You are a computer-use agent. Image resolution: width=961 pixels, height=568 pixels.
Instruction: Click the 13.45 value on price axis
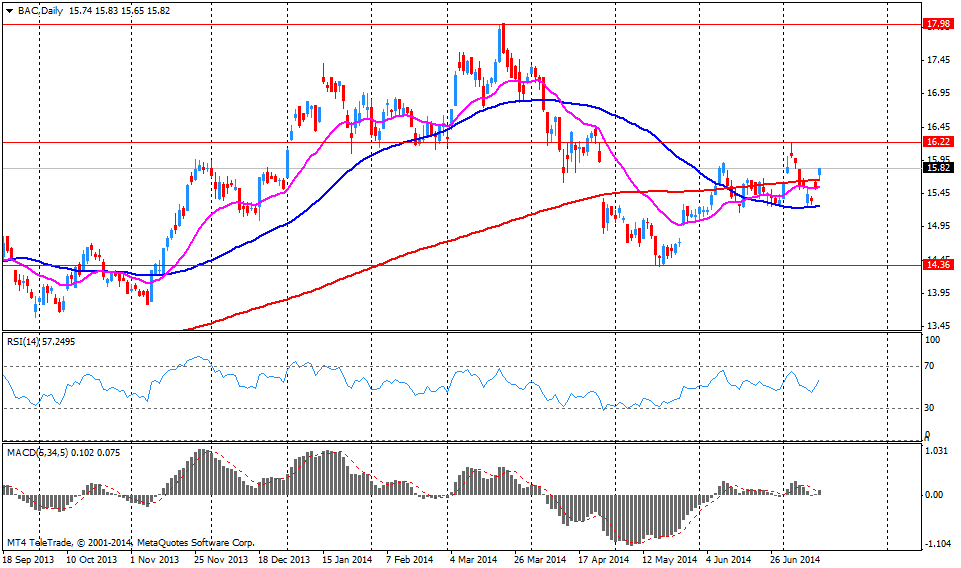point(938,326)
